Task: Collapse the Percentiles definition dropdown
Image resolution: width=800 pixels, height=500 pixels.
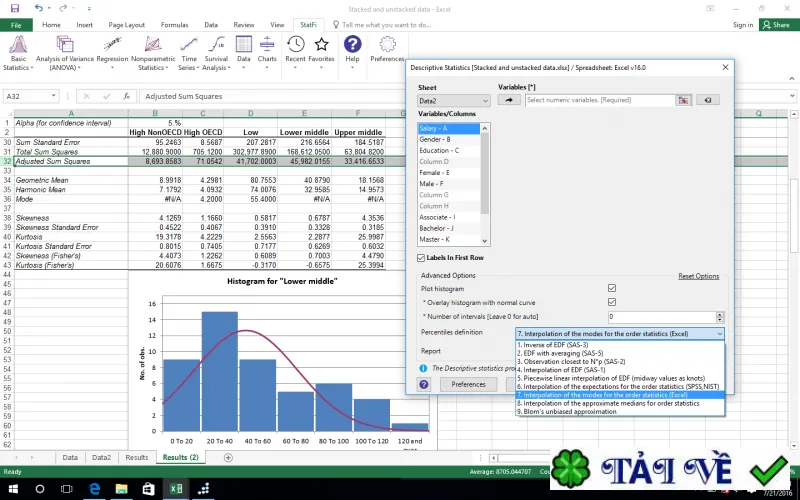Action: pos(719,334)
